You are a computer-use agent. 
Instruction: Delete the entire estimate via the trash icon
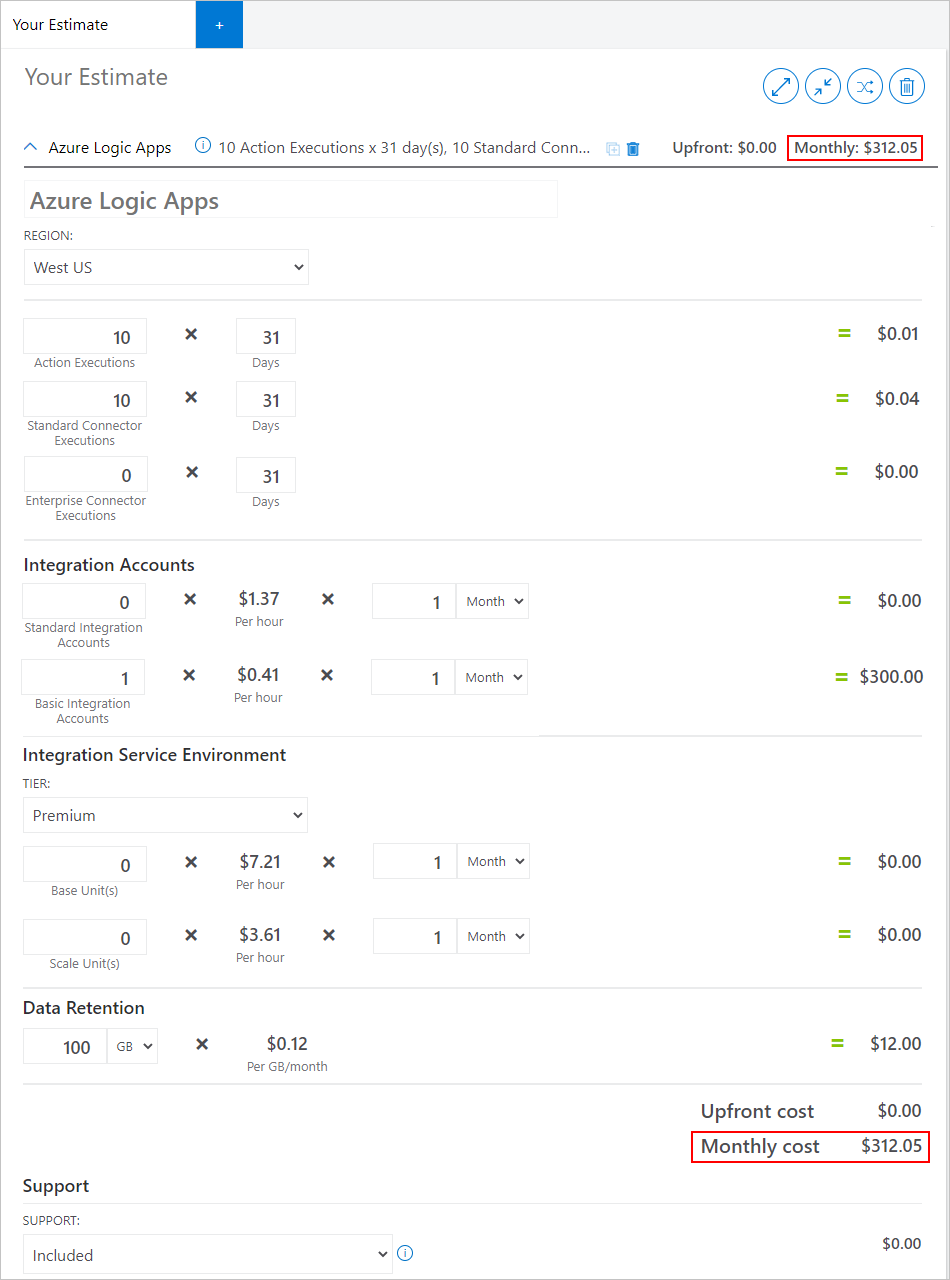pyautogui.click(x=907, y=86)
